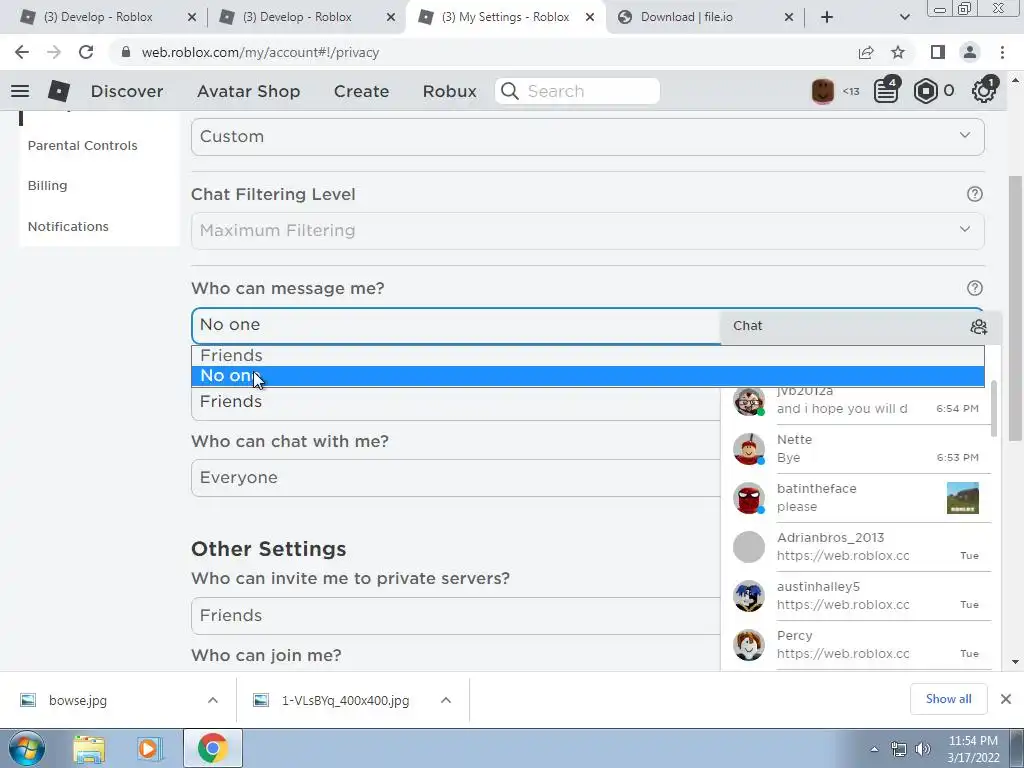1024x768 pixels.
Task: Click the tab search down-arrow in title bar
Action: [904, 17]
